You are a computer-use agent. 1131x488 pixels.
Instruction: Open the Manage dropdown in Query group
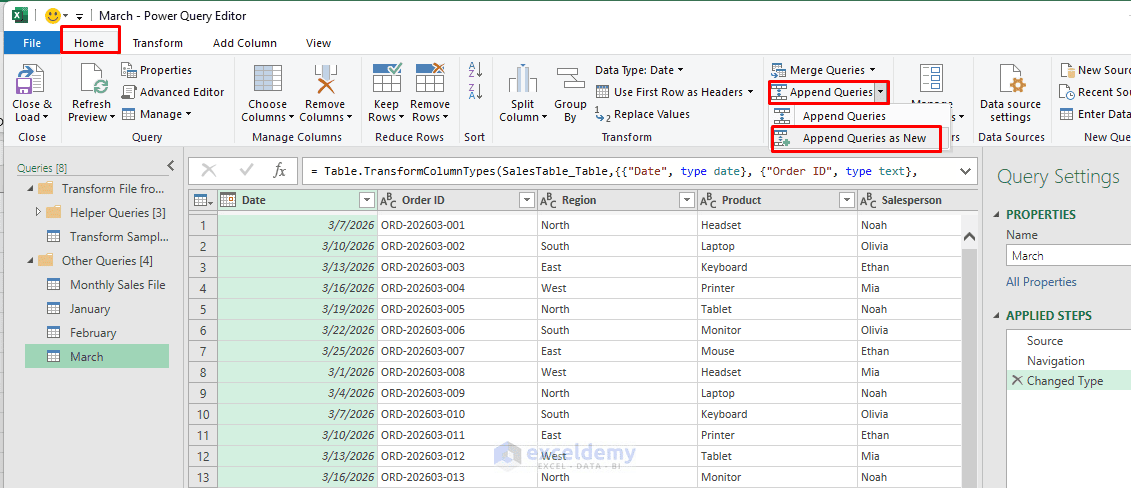[x=188, y=114]
